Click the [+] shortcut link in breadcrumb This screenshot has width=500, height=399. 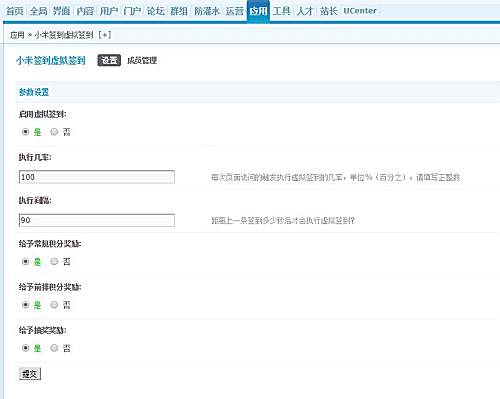pyautogui.click(x=104, y=35)
